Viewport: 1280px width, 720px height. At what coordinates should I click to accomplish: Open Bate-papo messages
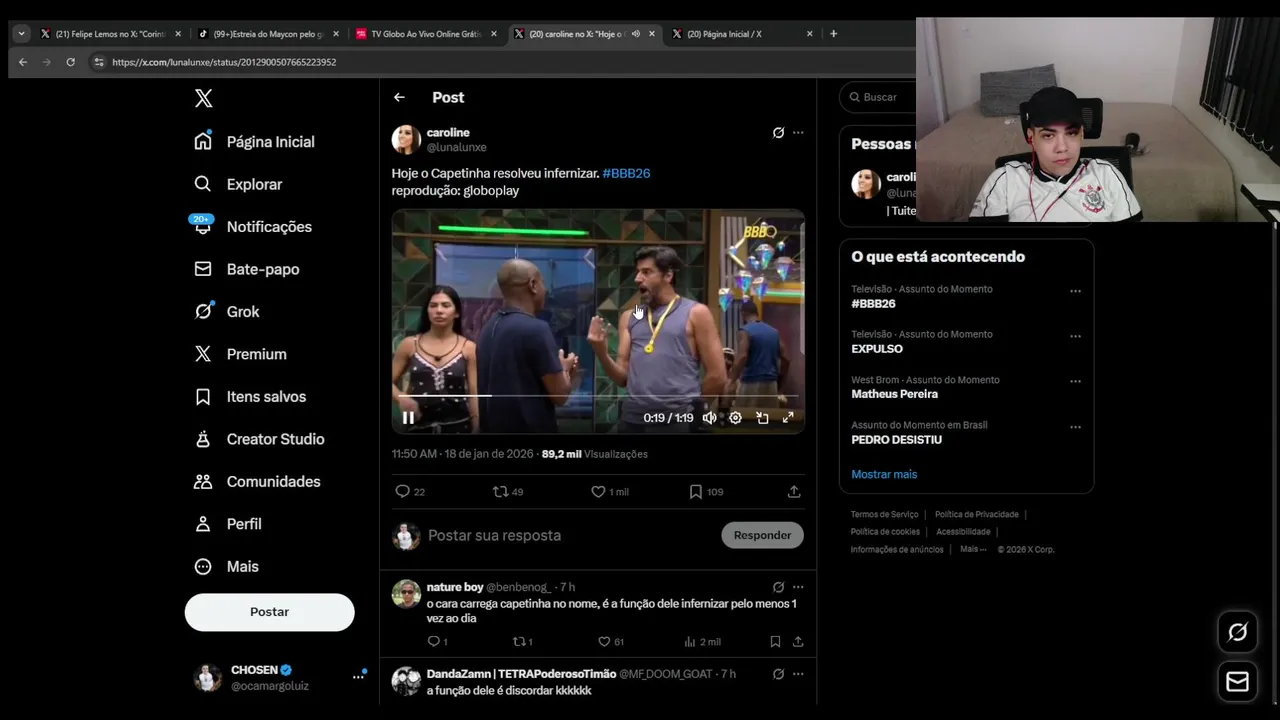pyautogui.click(x=247, y=269)
